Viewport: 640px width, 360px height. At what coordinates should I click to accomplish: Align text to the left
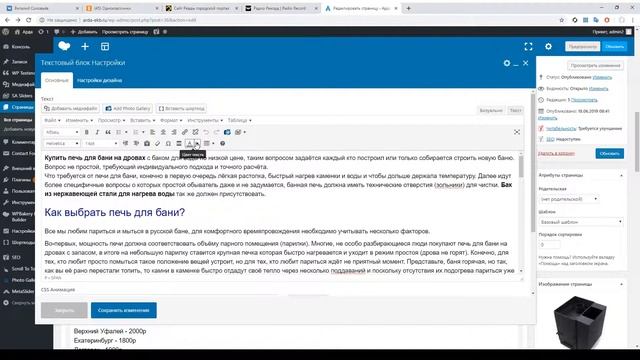(153, 132)
